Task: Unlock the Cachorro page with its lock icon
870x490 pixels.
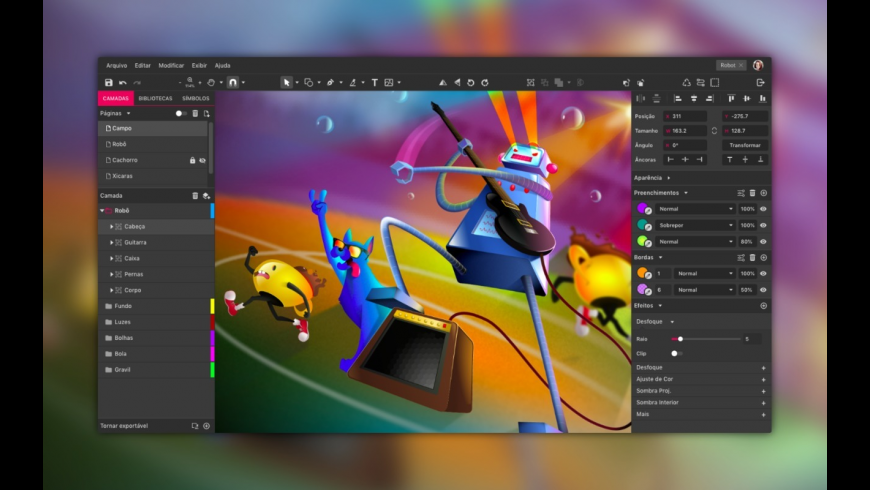Action: tap(193, 160)
